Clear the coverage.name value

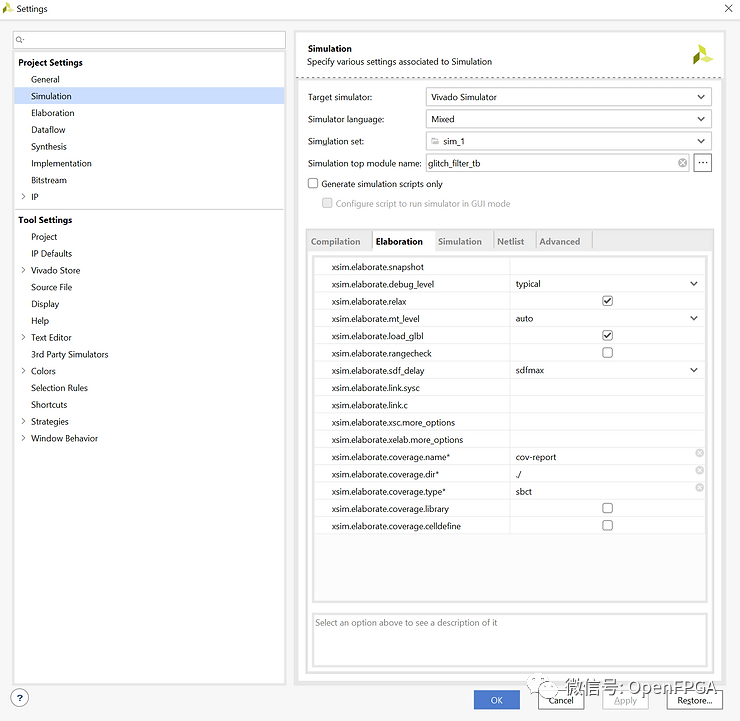[x=700, y=454]
